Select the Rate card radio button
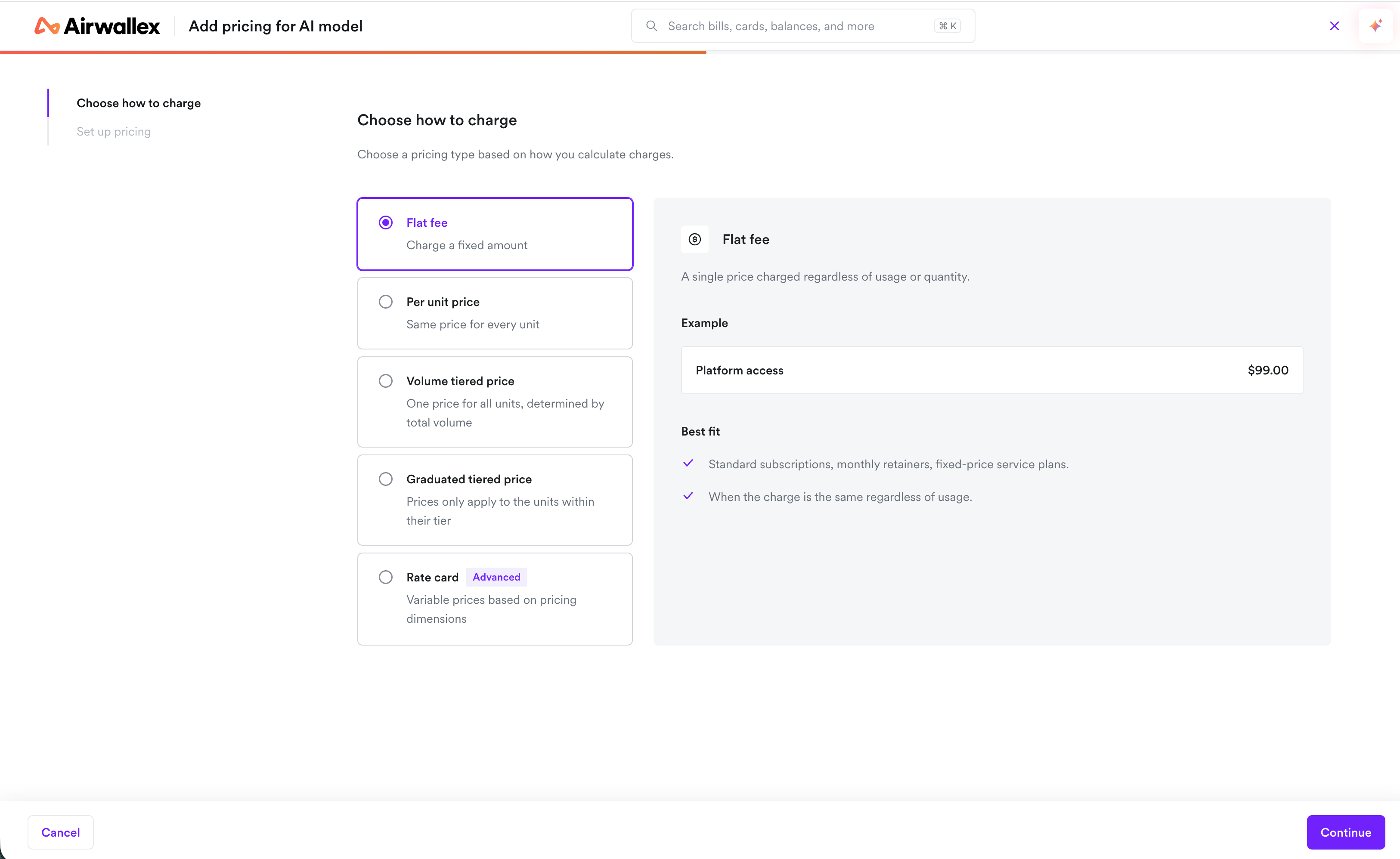1400x859 pixels. [x=386, y=577]
